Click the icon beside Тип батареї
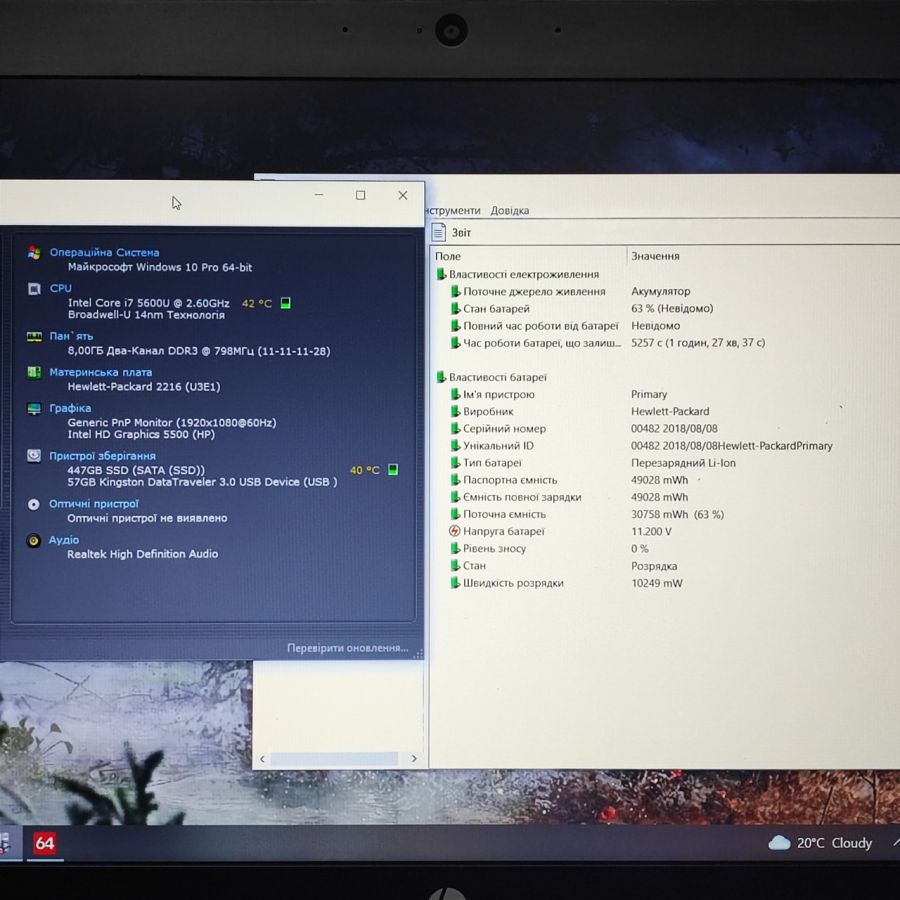 pos(455,463)
